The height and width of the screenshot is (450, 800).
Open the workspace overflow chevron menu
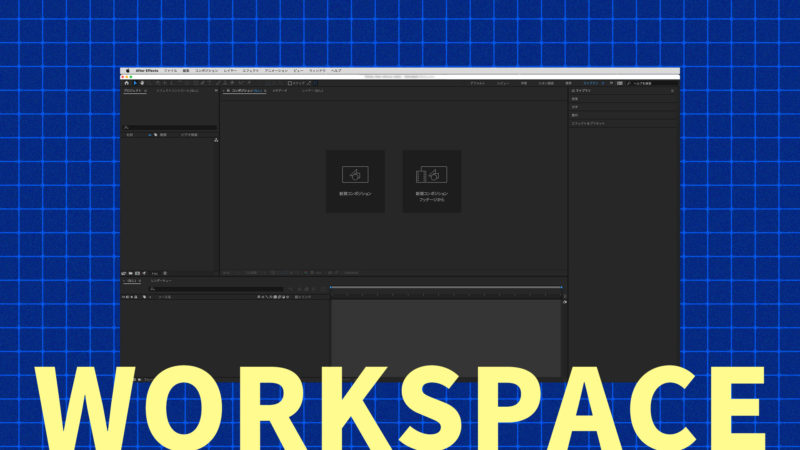tap(610, 82)
